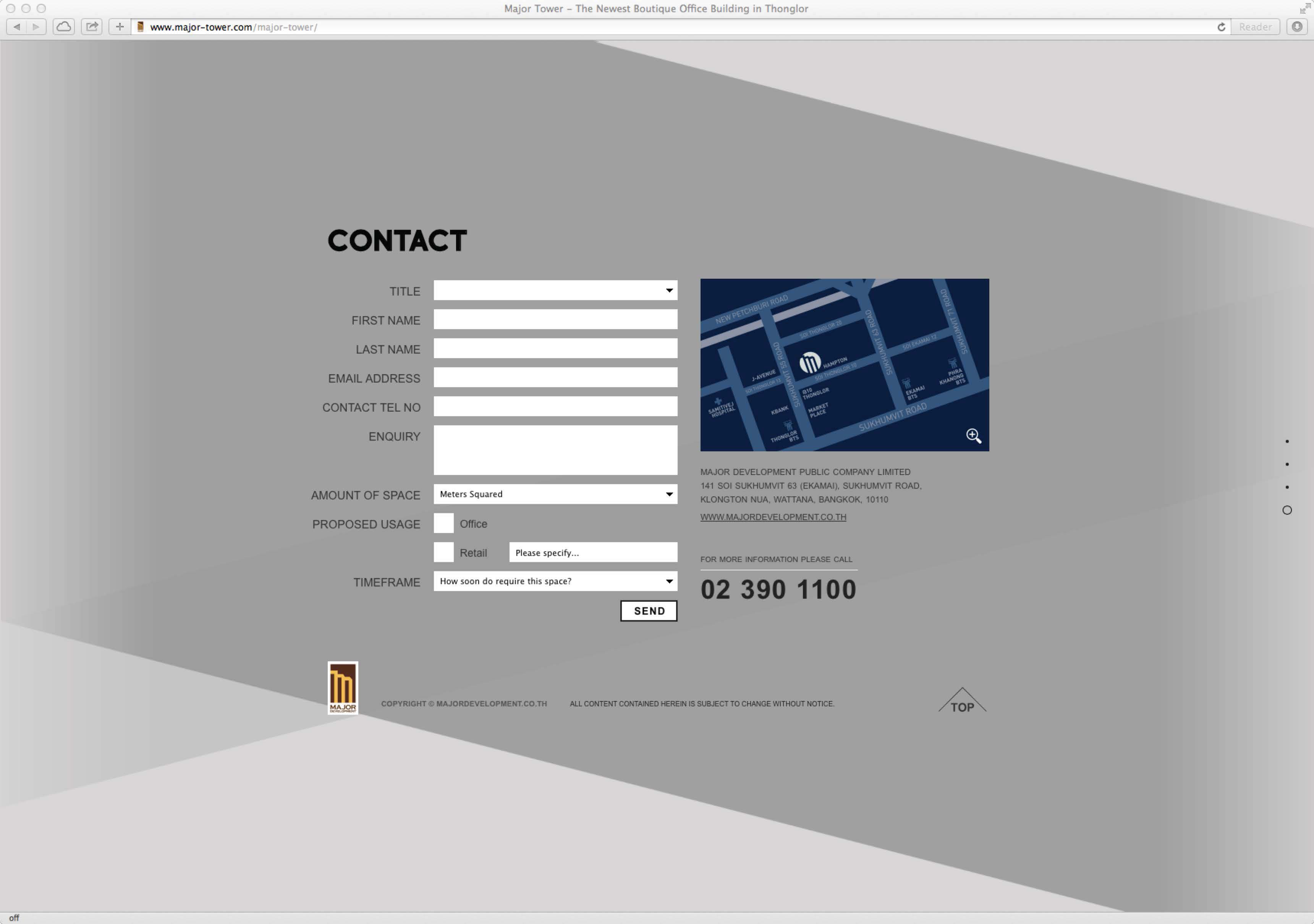Click 'ALL CONTENT CONTAINED HEREIN' notice text
The height and width of the screenshot is (924, 1314).
[x=702, y=704]
